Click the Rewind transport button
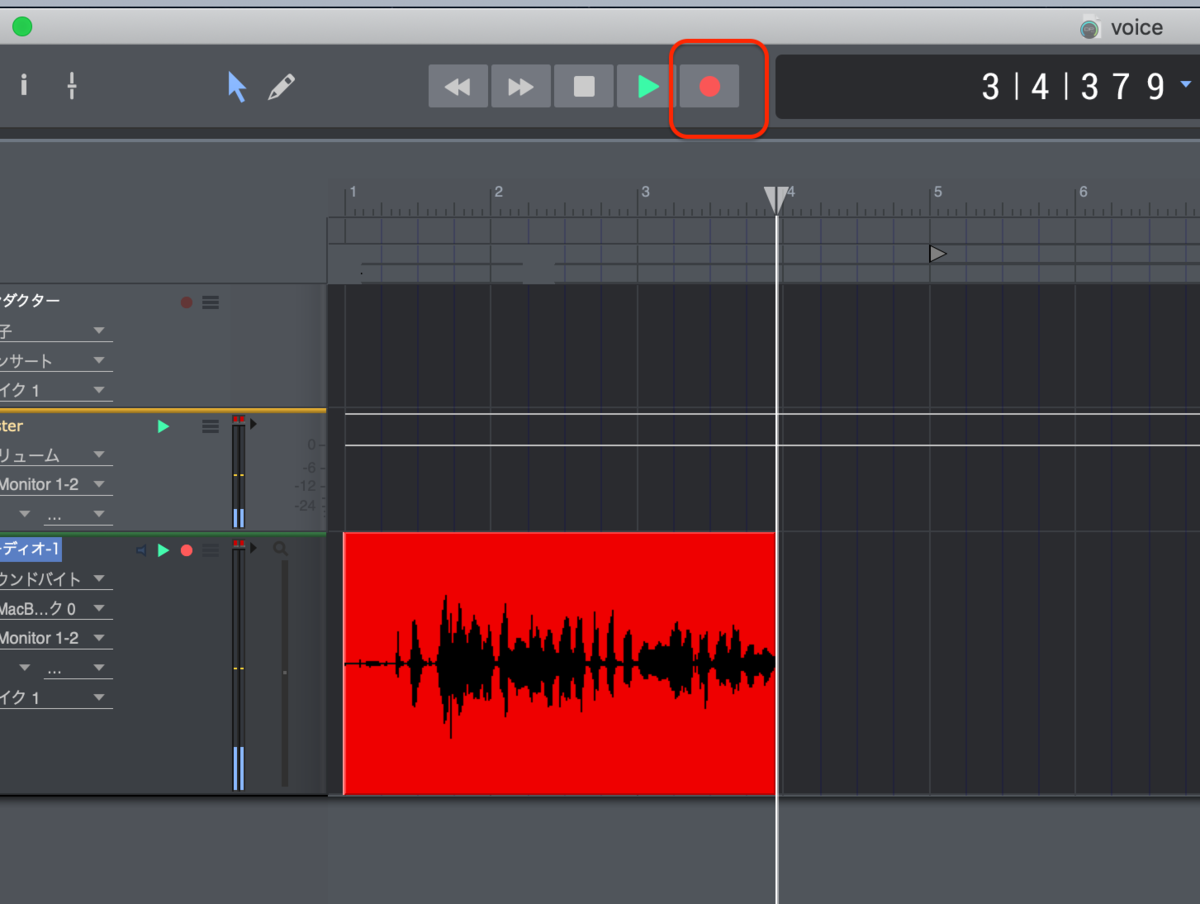 point(458,86)
